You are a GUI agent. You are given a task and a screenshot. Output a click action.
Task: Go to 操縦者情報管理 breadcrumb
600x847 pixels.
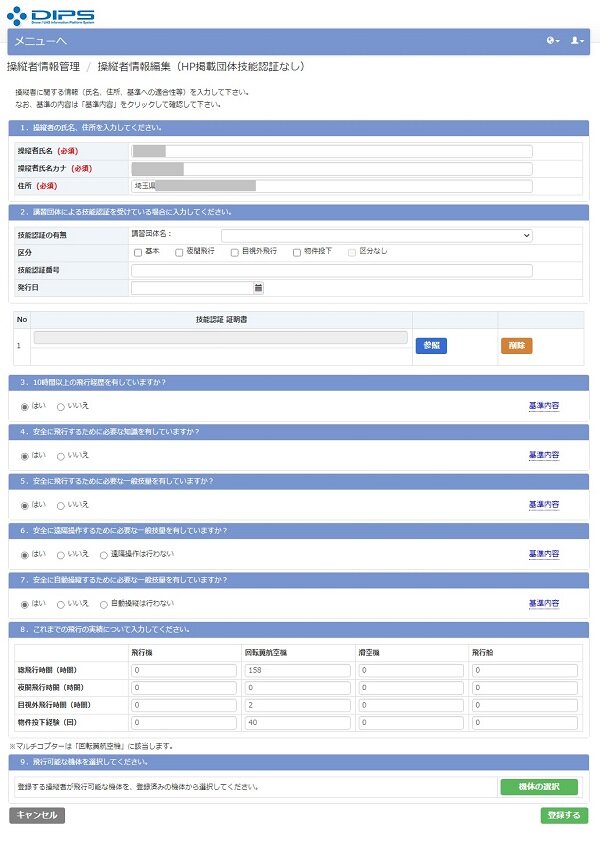coord(43,67)
